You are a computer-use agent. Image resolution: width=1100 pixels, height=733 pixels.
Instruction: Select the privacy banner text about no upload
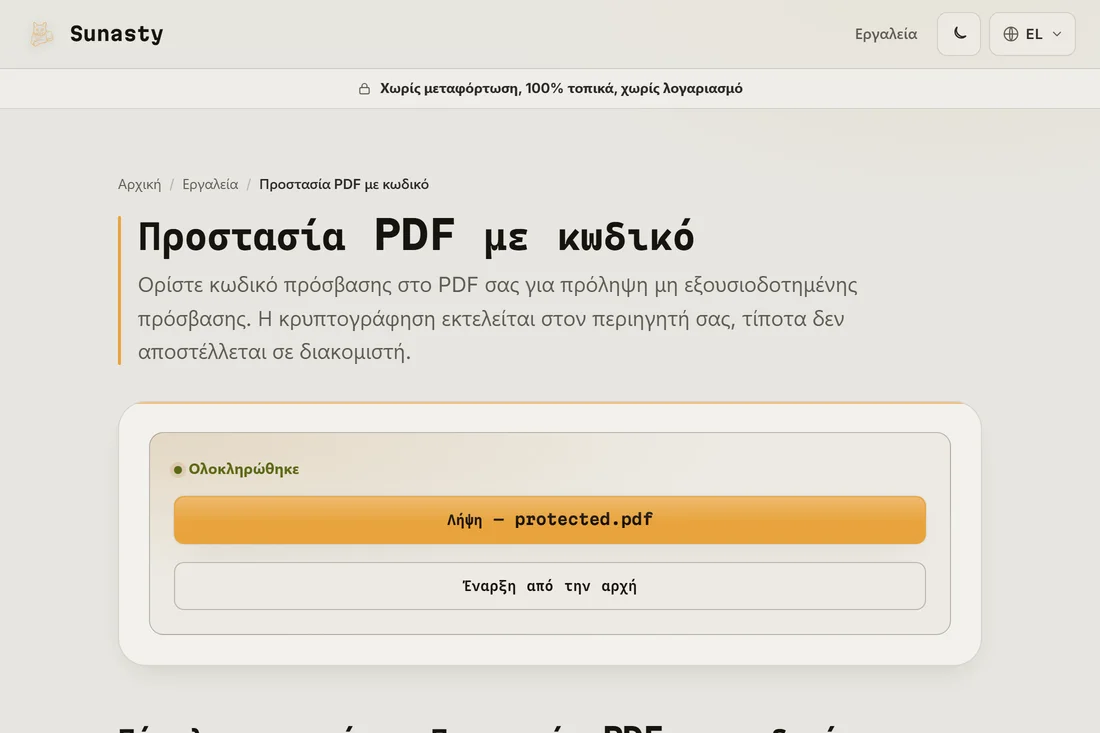pos(561,88)
